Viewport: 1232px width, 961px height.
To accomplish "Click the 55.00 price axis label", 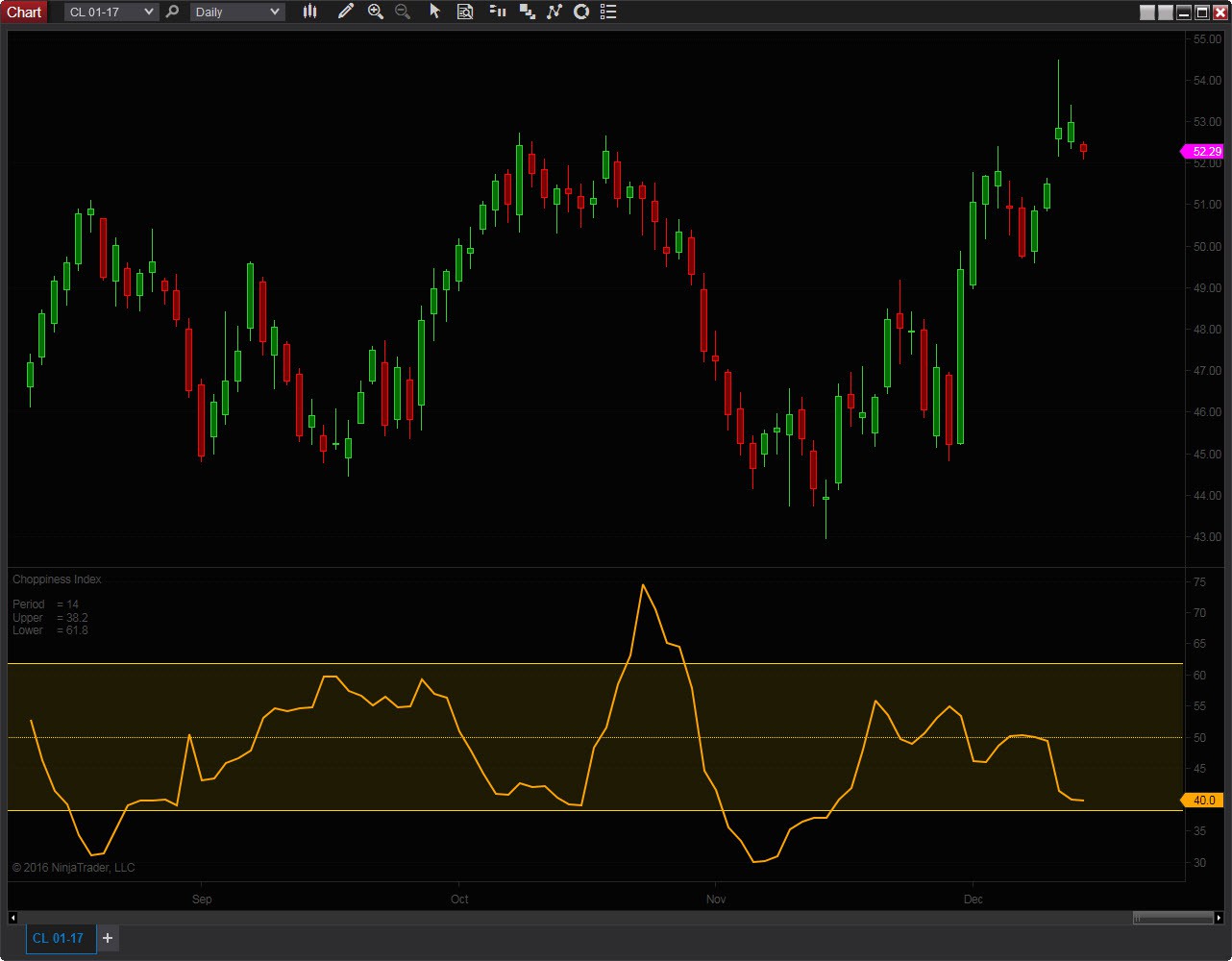I will (1207, 38).
